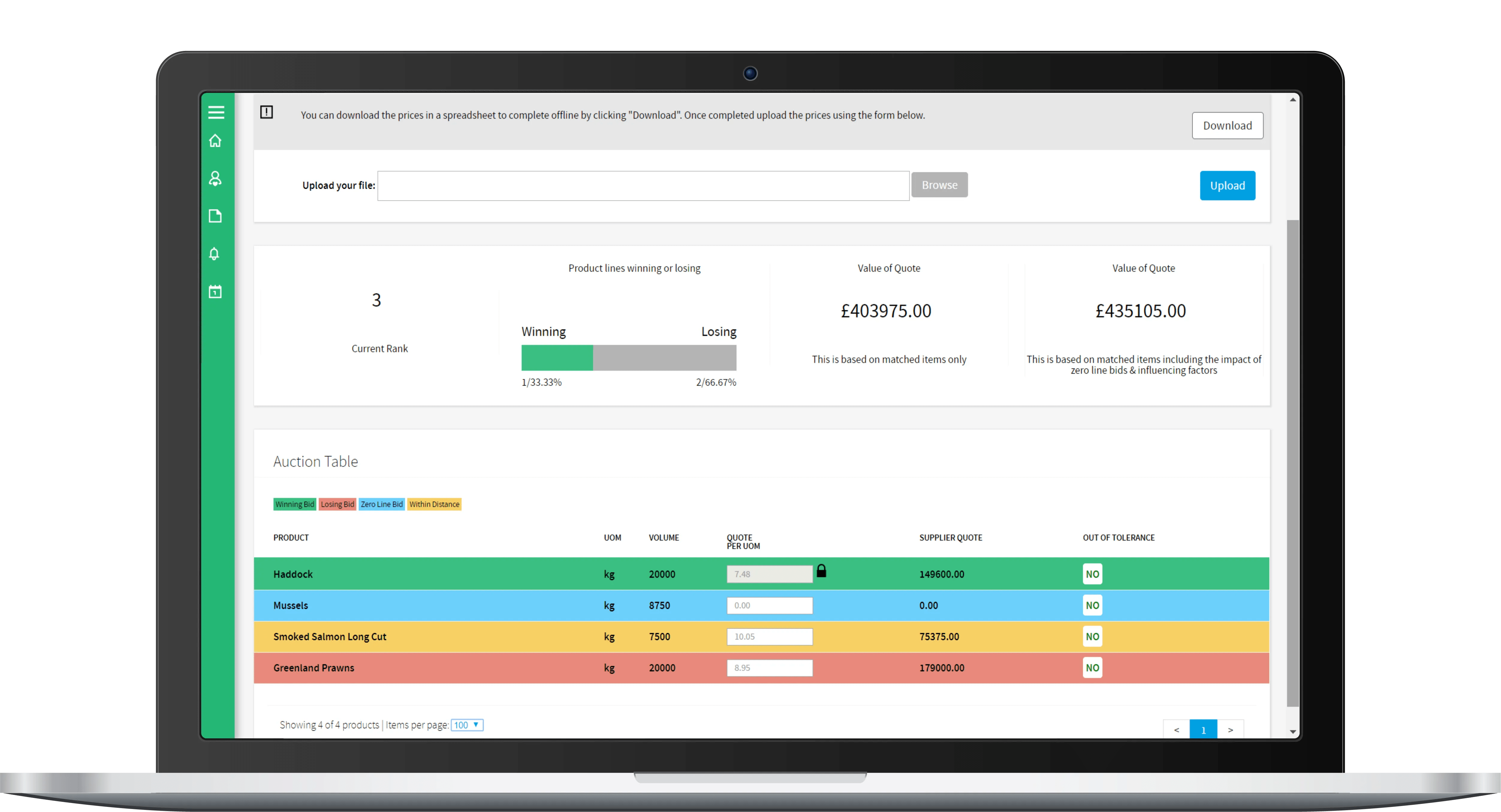
Task: Expand the Items per page dropdown
Action: coord(467,725)
